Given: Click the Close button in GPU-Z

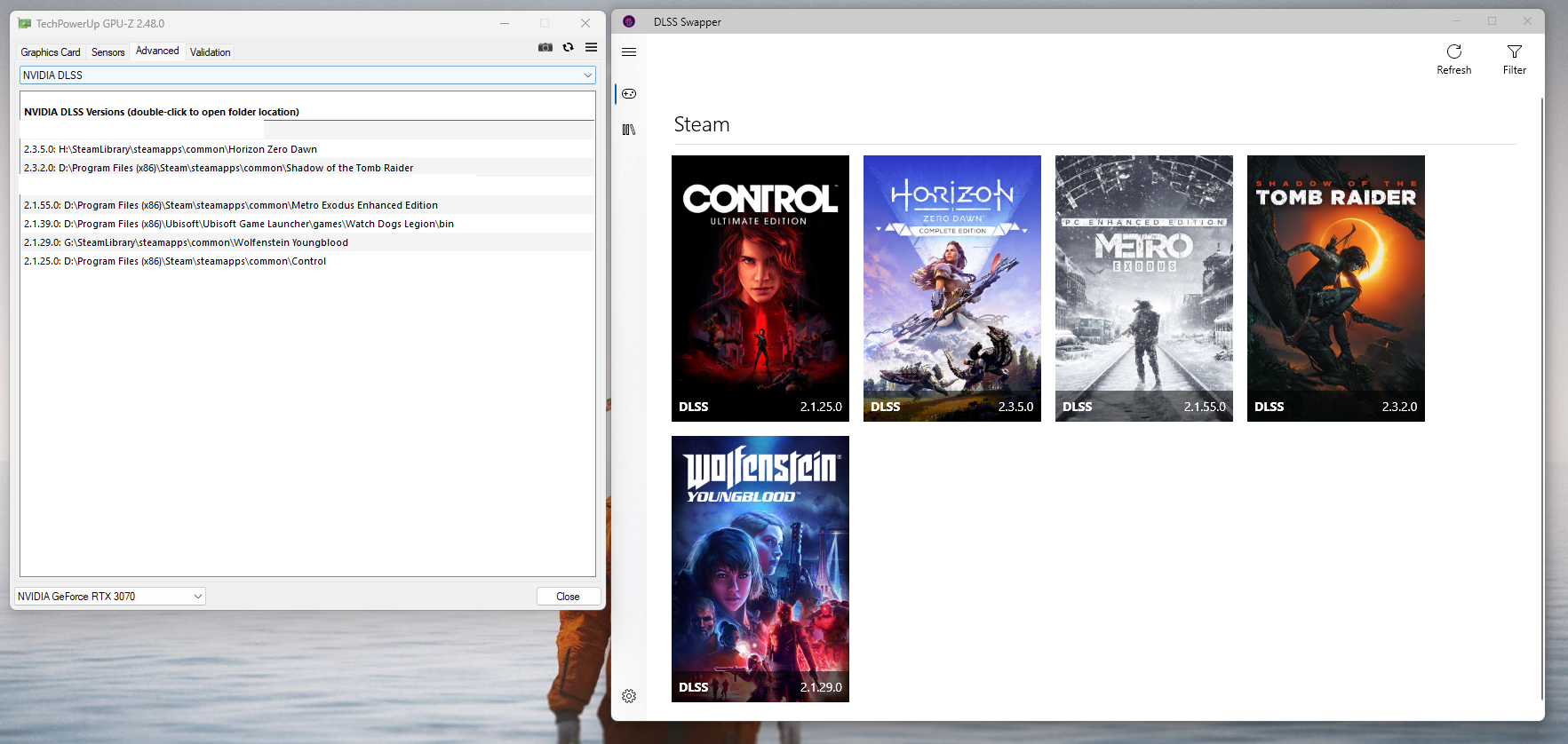Looking at the screenshot, I should [x=569, y=597].
